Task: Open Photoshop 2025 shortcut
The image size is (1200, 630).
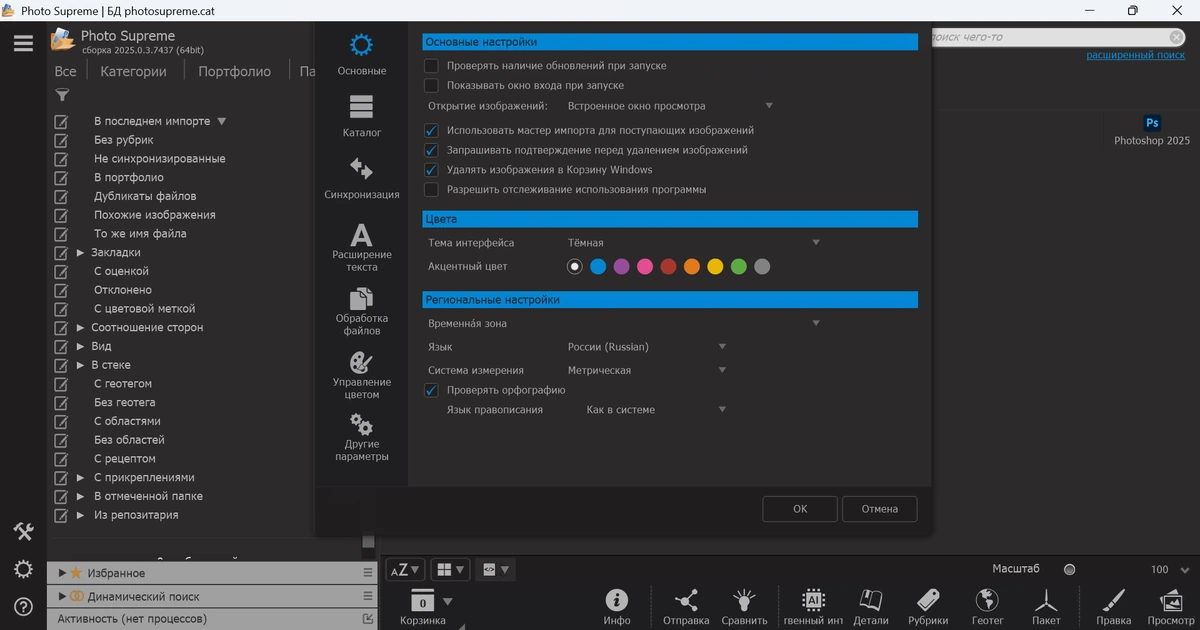Action: tap(1152, 131)
